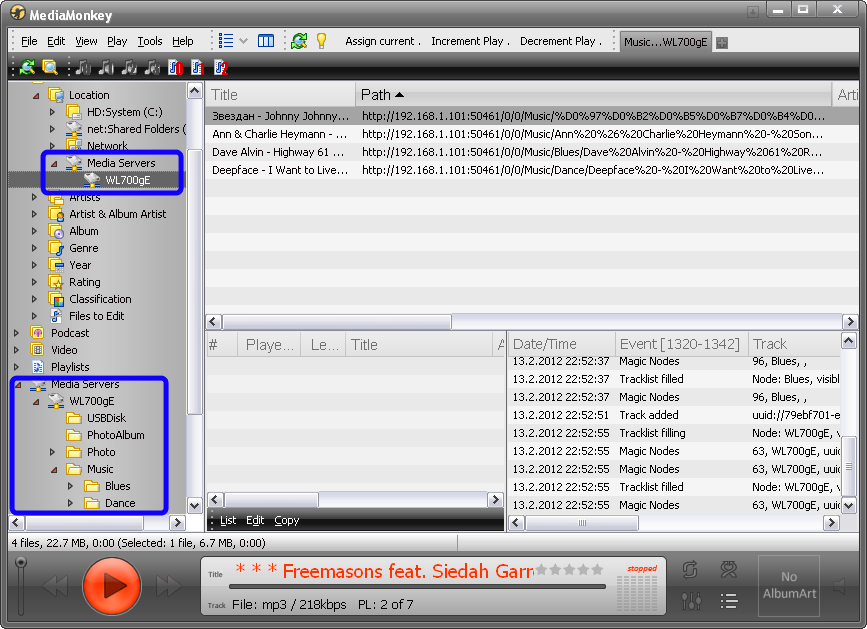The width and height of the screenshot is (867, 629).
Task: Collapse the Music folder in the tree
Action: point(53,469)
